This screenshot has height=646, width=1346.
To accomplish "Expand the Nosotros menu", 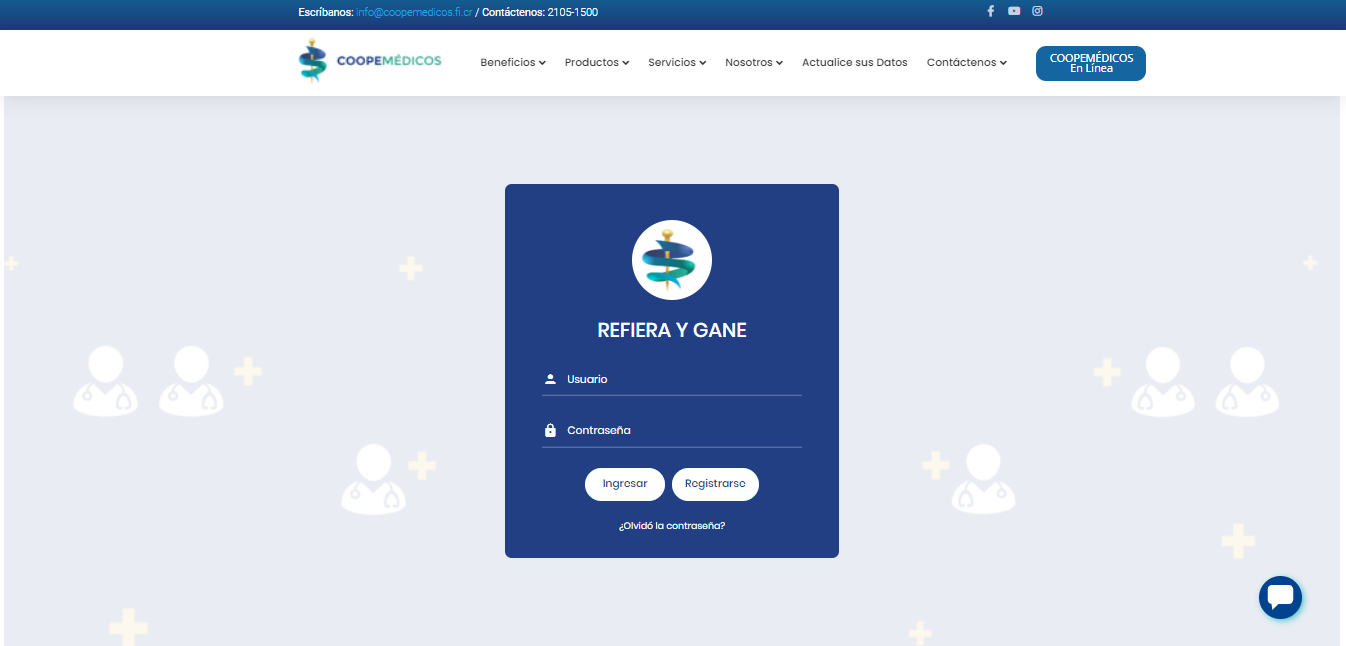I will 754,62.
